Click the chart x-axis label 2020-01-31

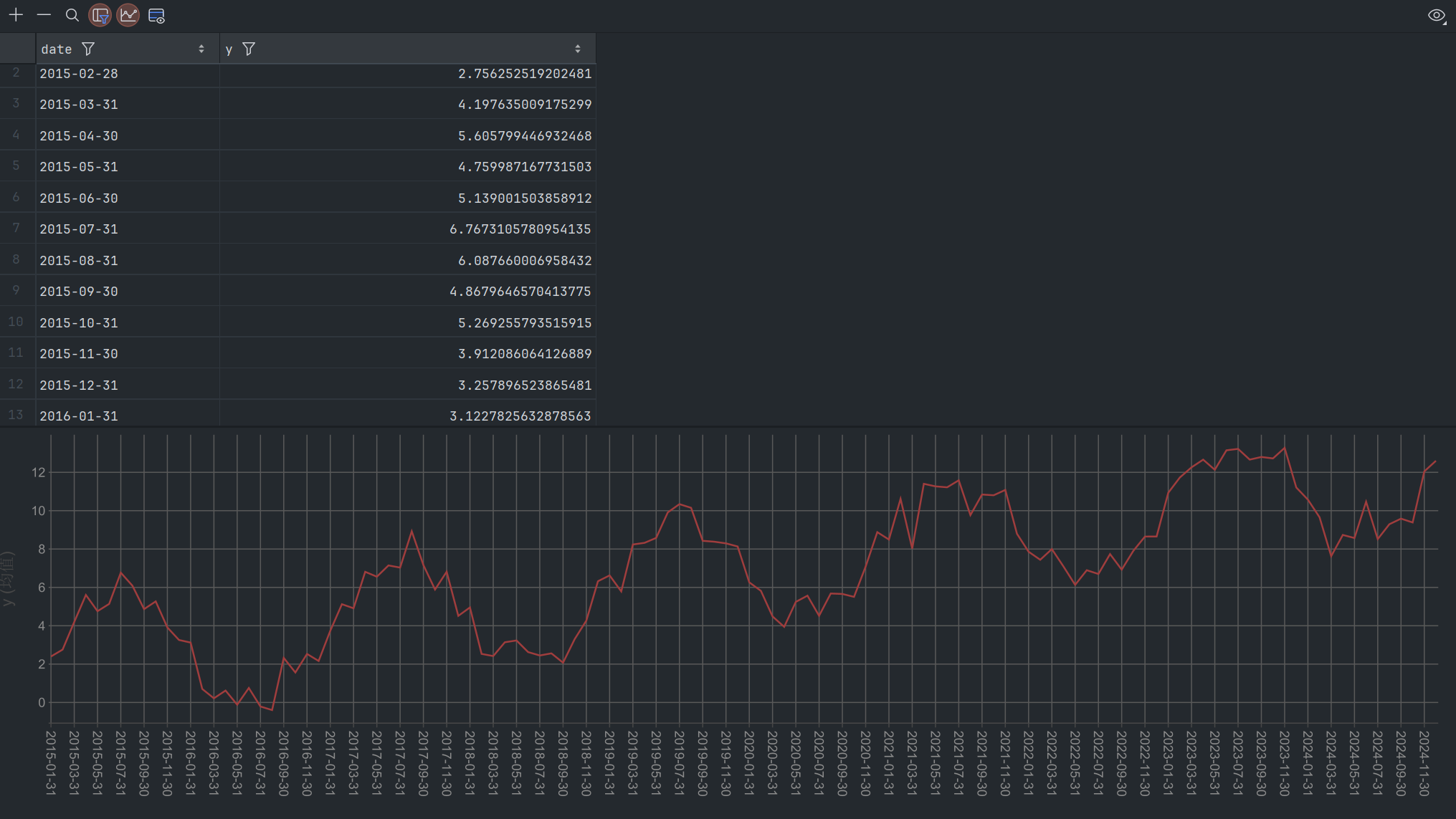coord(749,763)
